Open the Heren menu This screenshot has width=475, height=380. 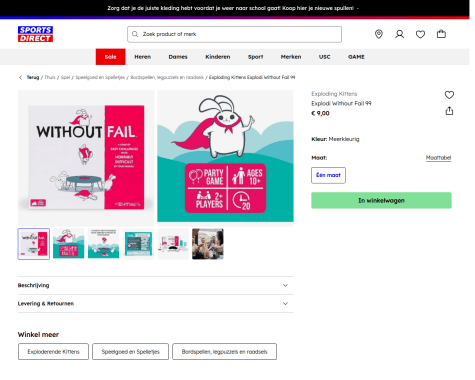pyautogui.click(x=143, y=57)
